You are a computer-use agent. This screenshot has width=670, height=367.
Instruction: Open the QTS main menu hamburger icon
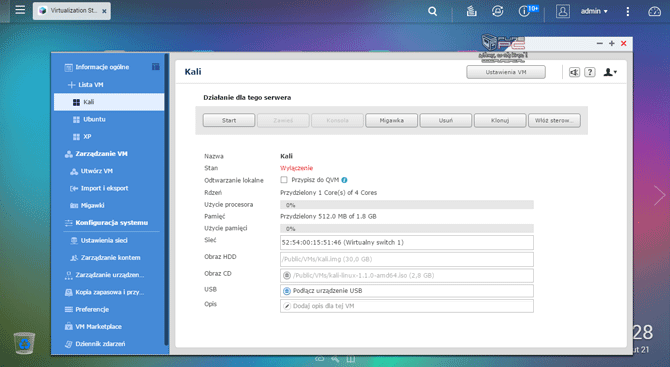(x=20, y=10)
